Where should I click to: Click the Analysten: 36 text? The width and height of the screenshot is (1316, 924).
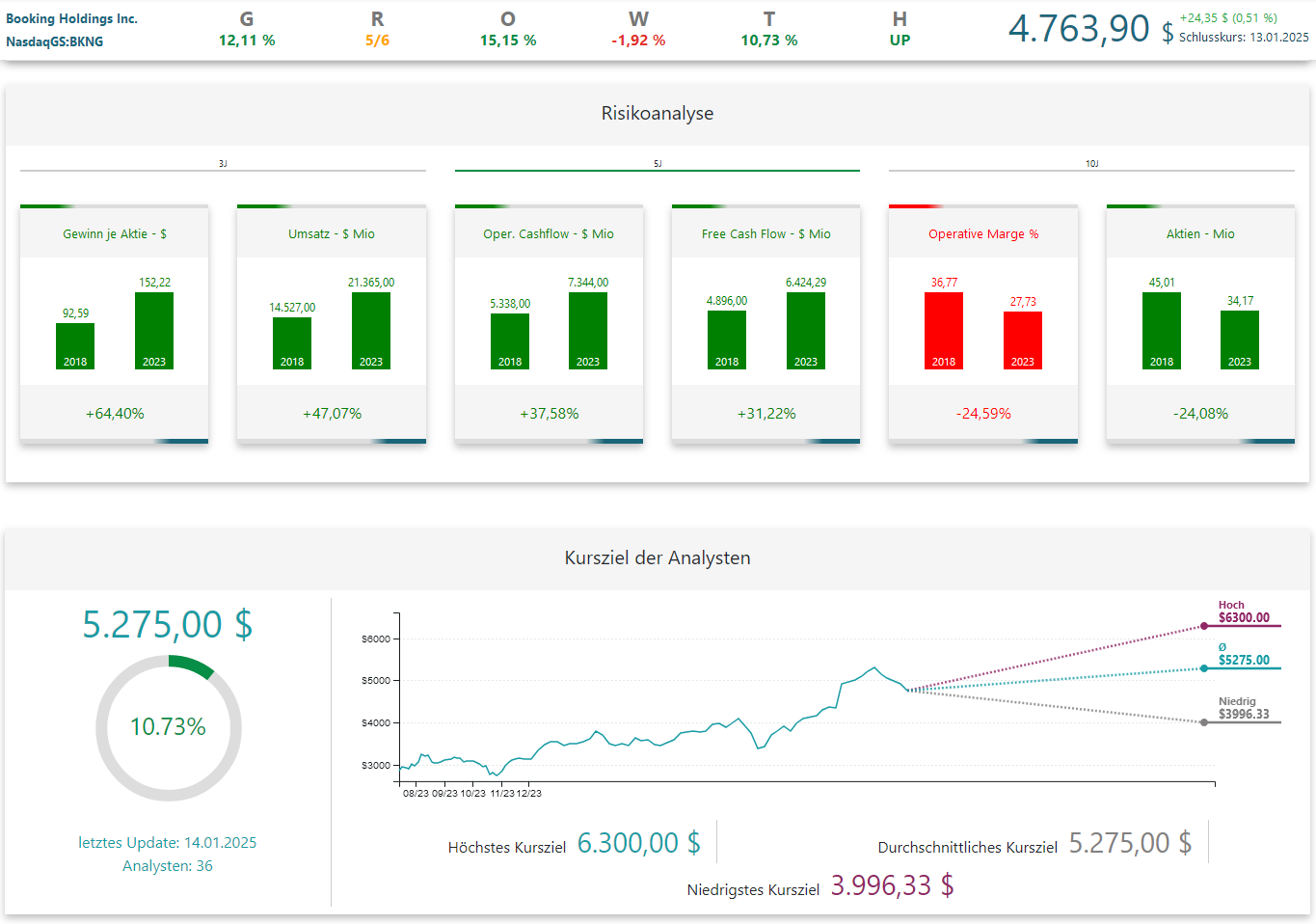coord(168,865)
